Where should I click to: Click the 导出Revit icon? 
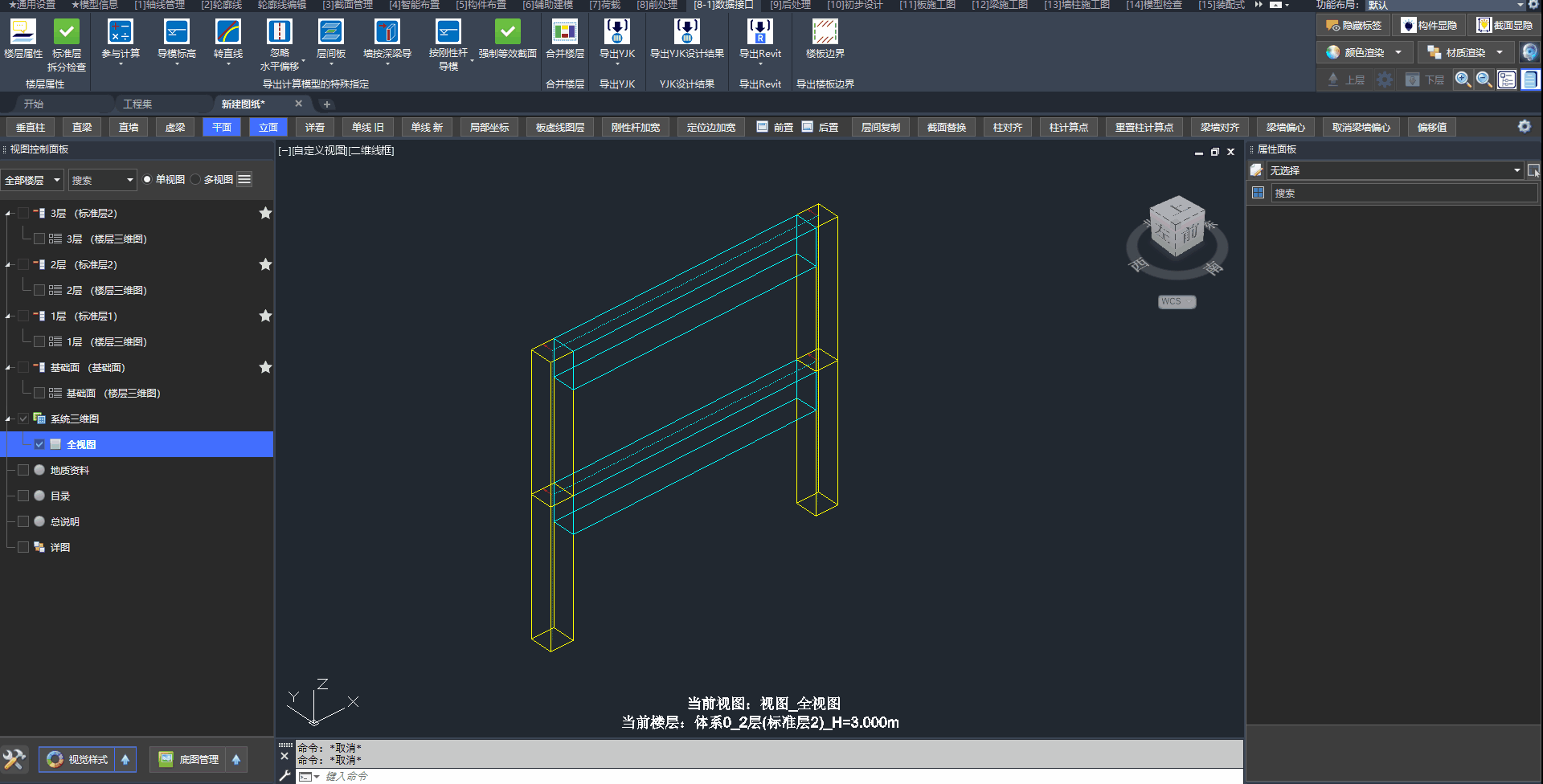(759, 33)
